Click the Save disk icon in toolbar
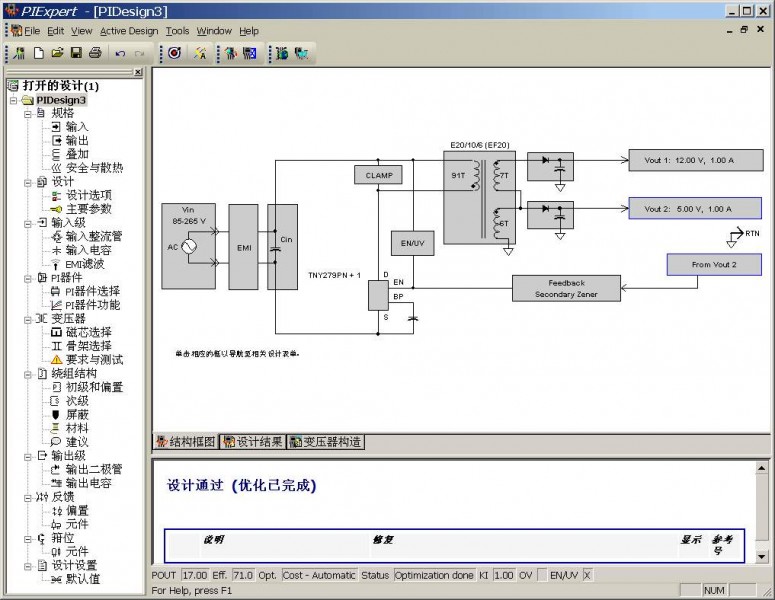 tap(76, 52)
